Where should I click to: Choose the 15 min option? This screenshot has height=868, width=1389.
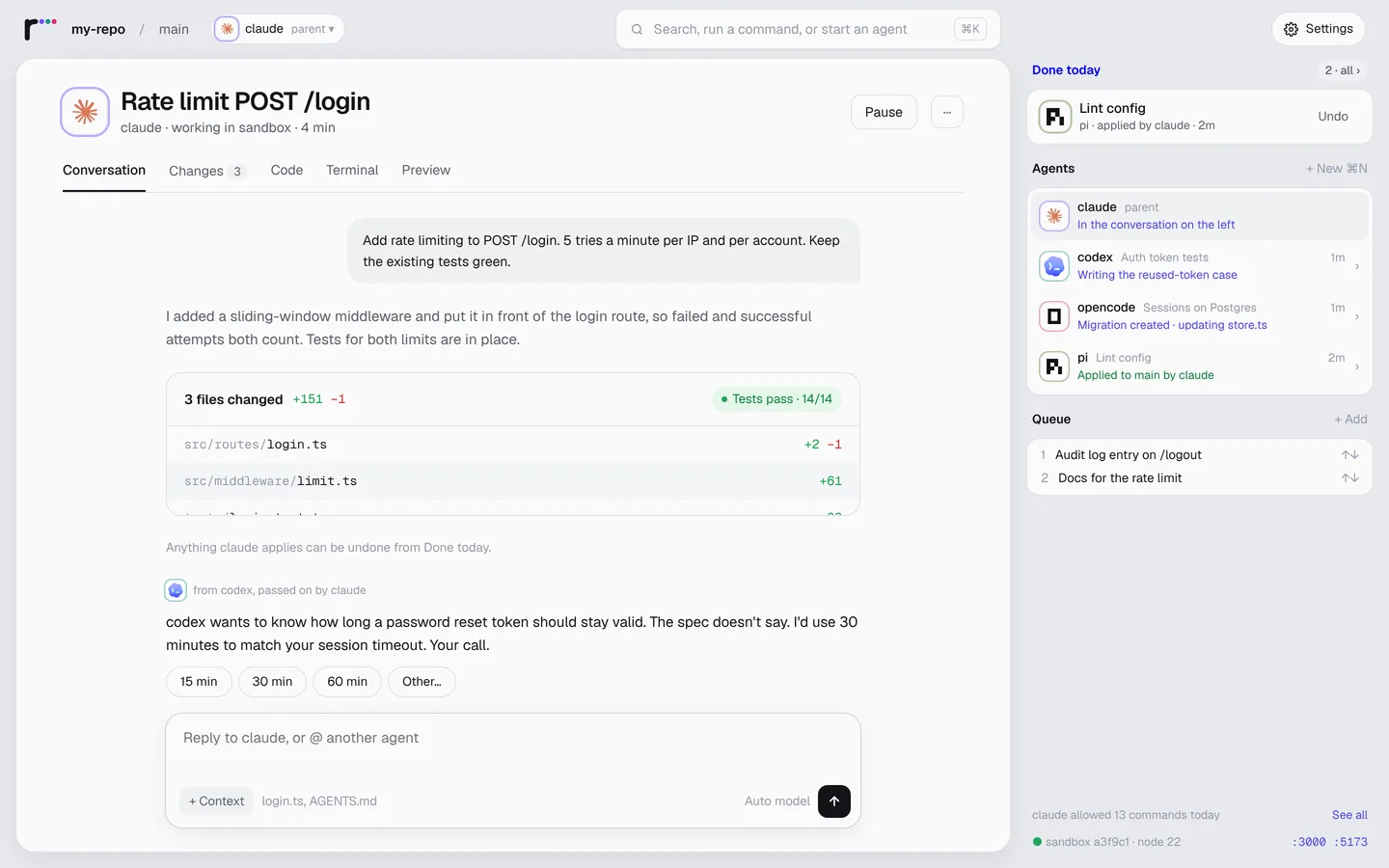click(199, 682)
